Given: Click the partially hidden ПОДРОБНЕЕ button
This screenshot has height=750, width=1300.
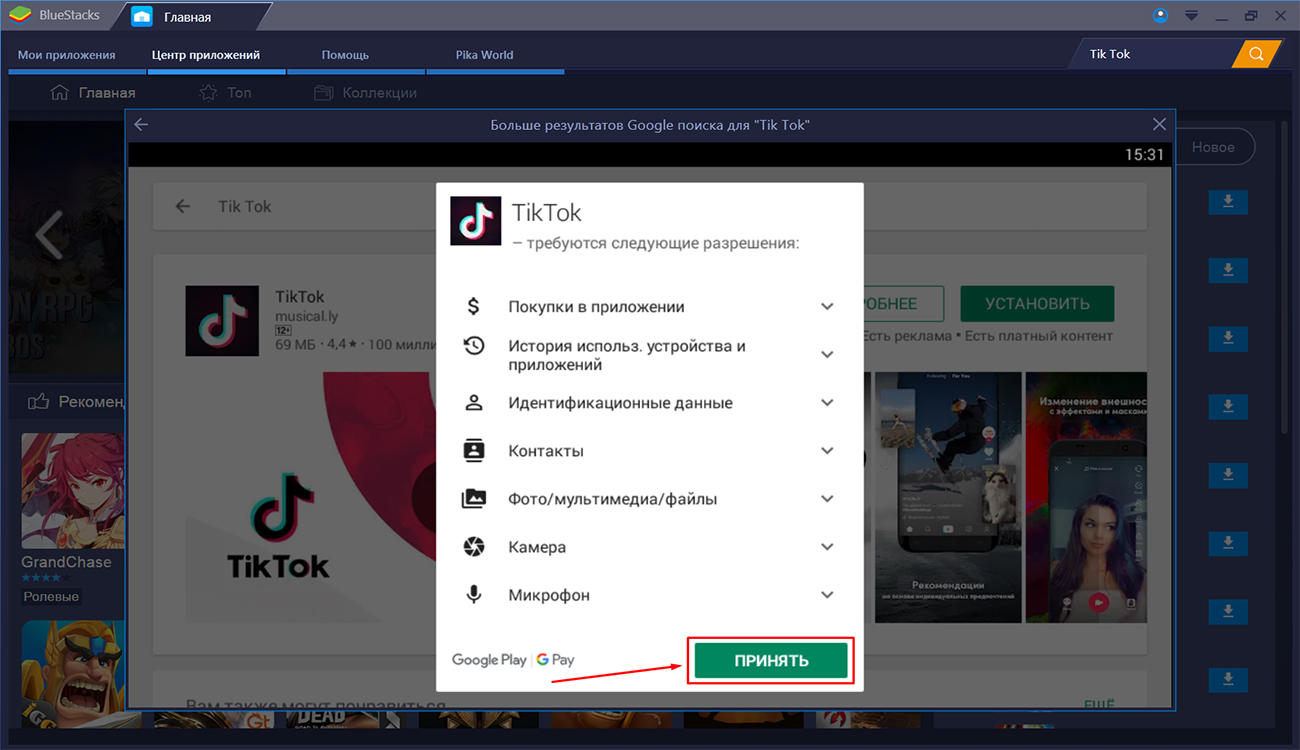Looking at the screenshot, I should pos(904,304).
